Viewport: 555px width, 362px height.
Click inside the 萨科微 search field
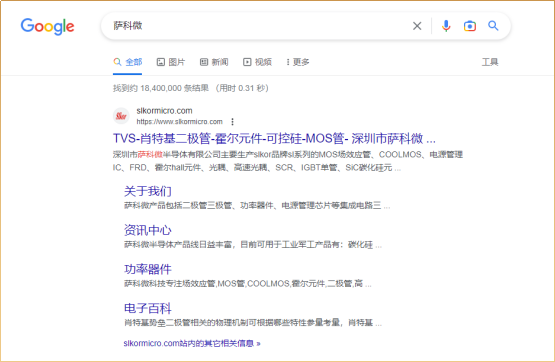[258, 26]
